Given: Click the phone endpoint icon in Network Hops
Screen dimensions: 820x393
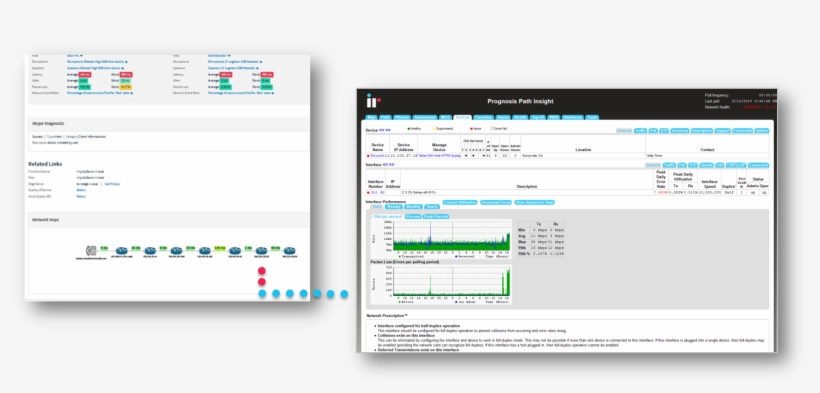Looking at the screenshot, I should (92, 251).
